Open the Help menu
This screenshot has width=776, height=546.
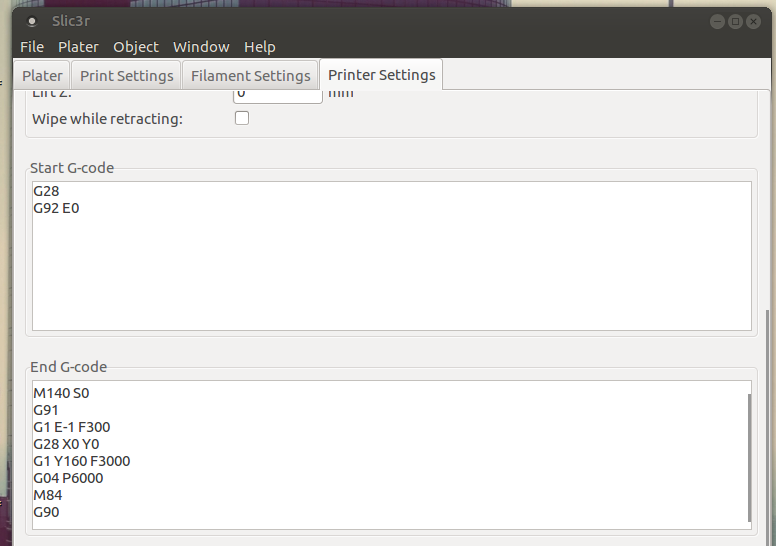coord(259,47)
